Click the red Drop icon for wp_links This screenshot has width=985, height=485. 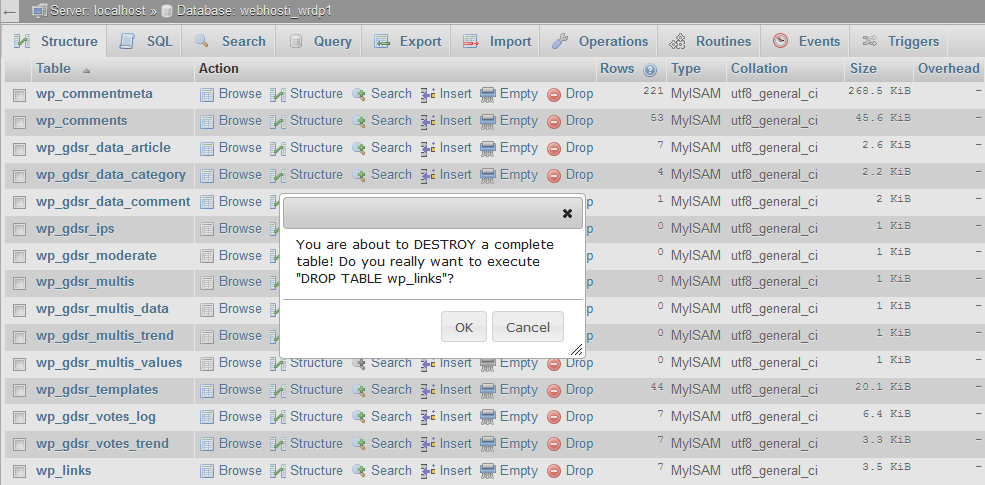[554, 471]
